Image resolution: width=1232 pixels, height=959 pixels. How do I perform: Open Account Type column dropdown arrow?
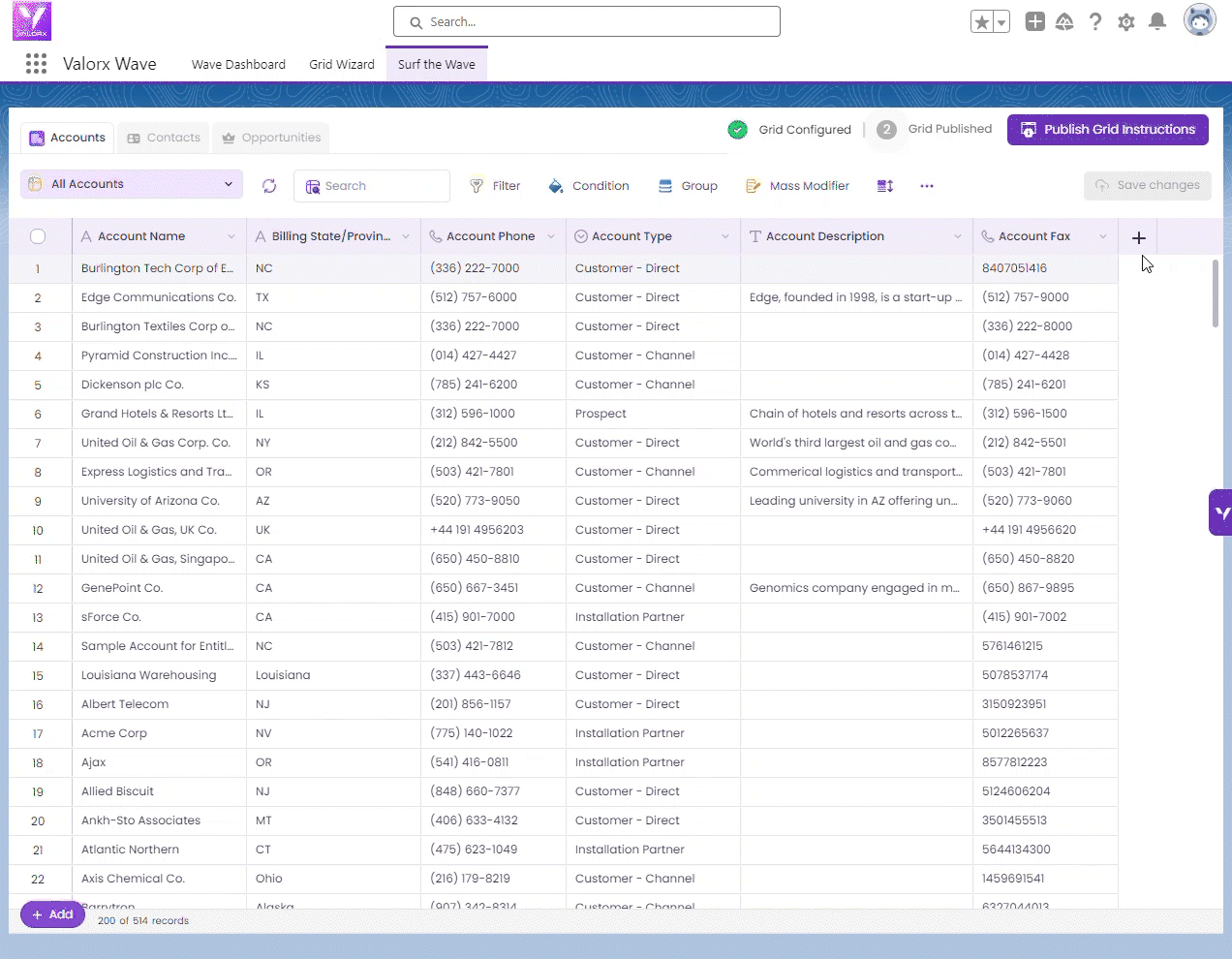(x=725, y=236)
